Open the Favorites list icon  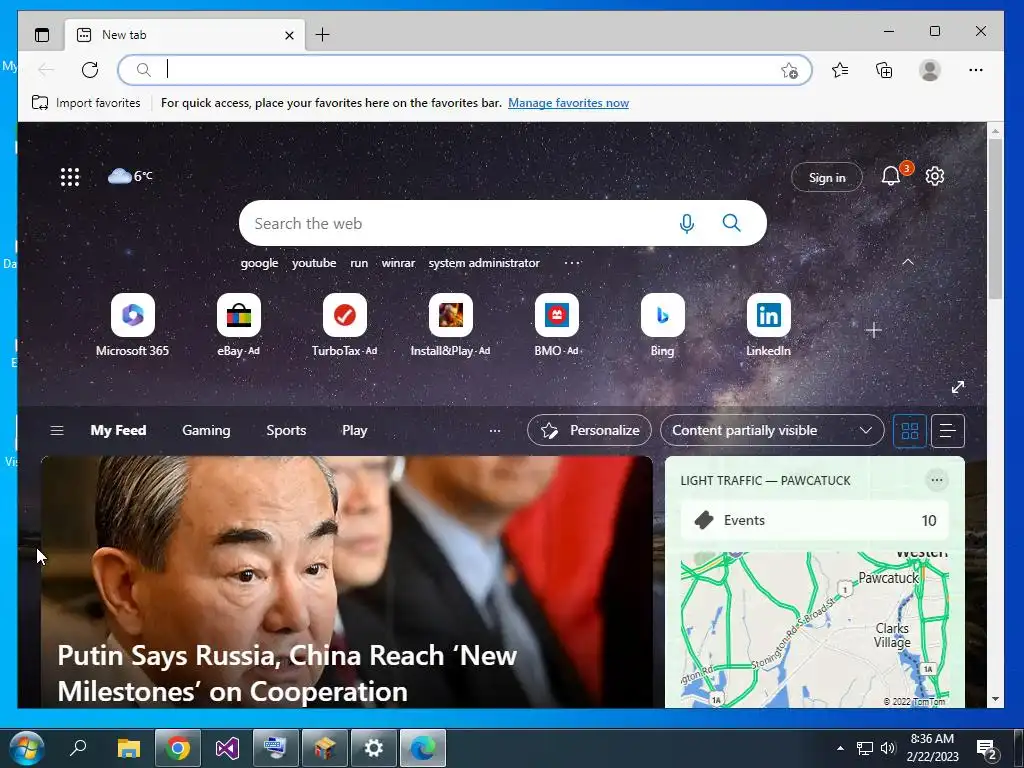coord(840,70)
